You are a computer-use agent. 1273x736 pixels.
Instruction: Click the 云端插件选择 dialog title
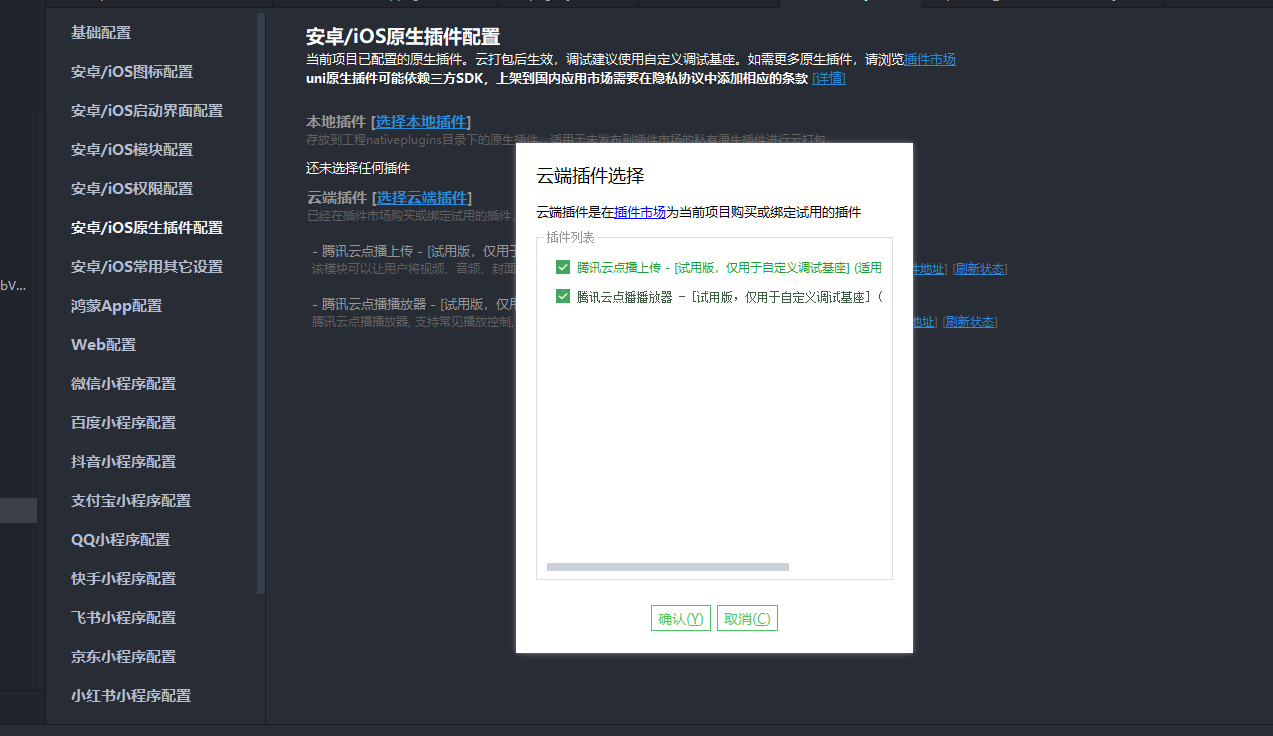click(590, 177)
